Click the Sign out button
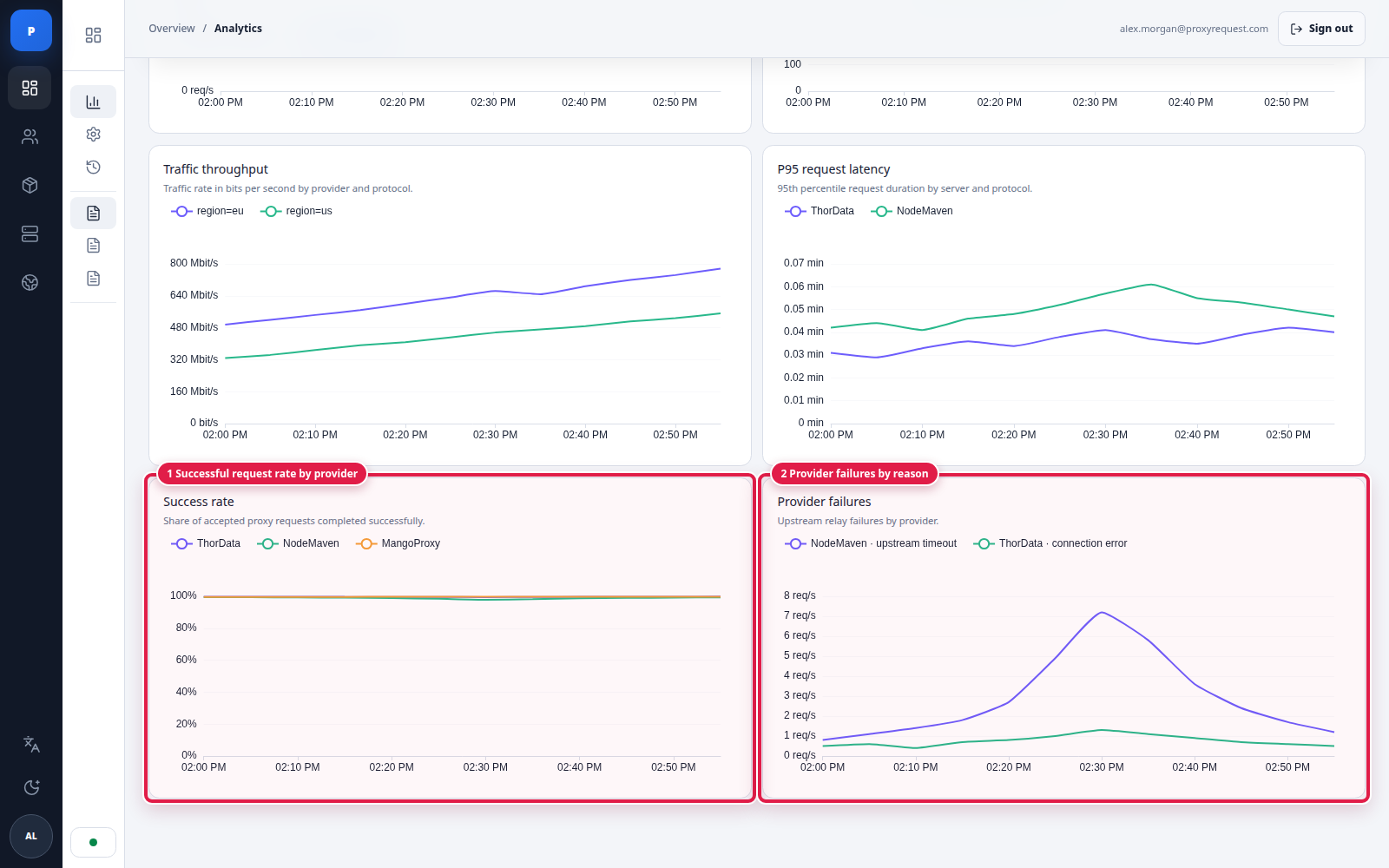Viewport: 1389px width, 868px height. click(1321, 29)
